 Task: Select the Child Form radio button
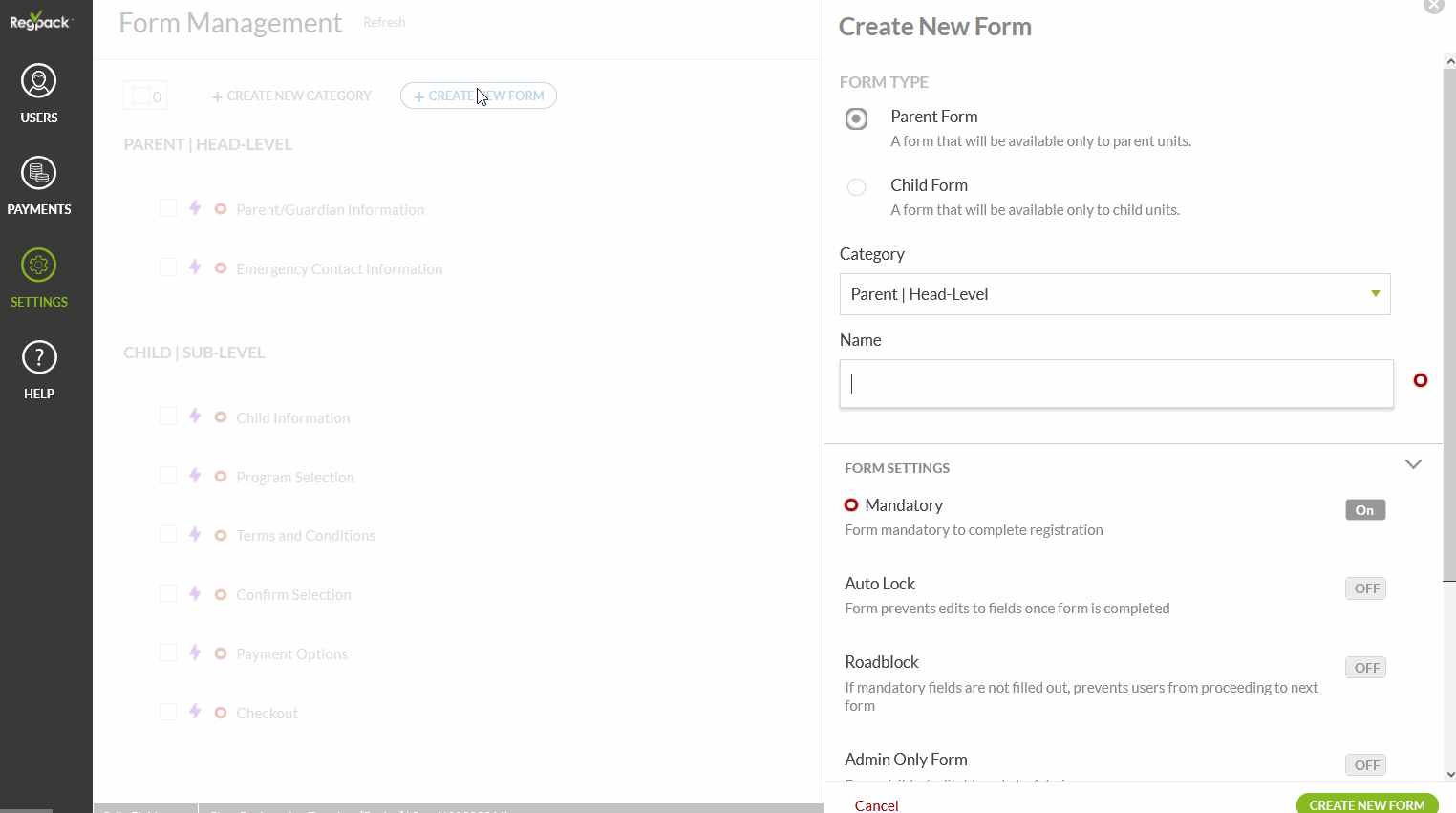point(856,187)
